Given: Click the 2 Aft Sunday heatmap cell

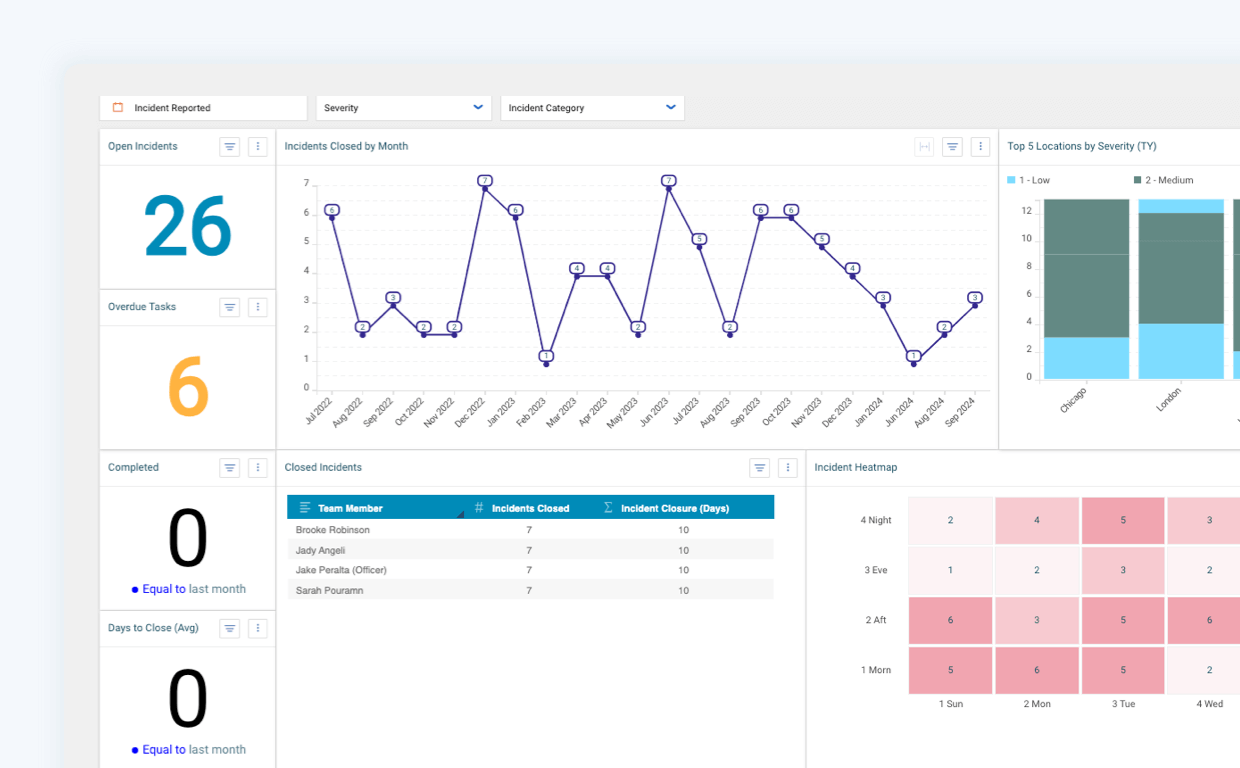Looking at the screenshot, I should 950,620.
